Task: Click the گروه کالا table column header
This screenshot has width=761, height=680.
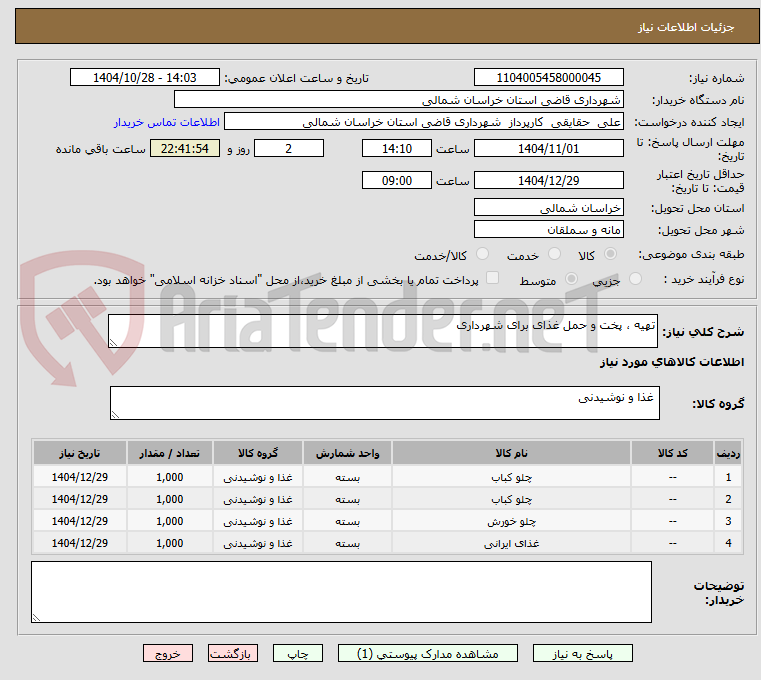Action: coord(258,453)
